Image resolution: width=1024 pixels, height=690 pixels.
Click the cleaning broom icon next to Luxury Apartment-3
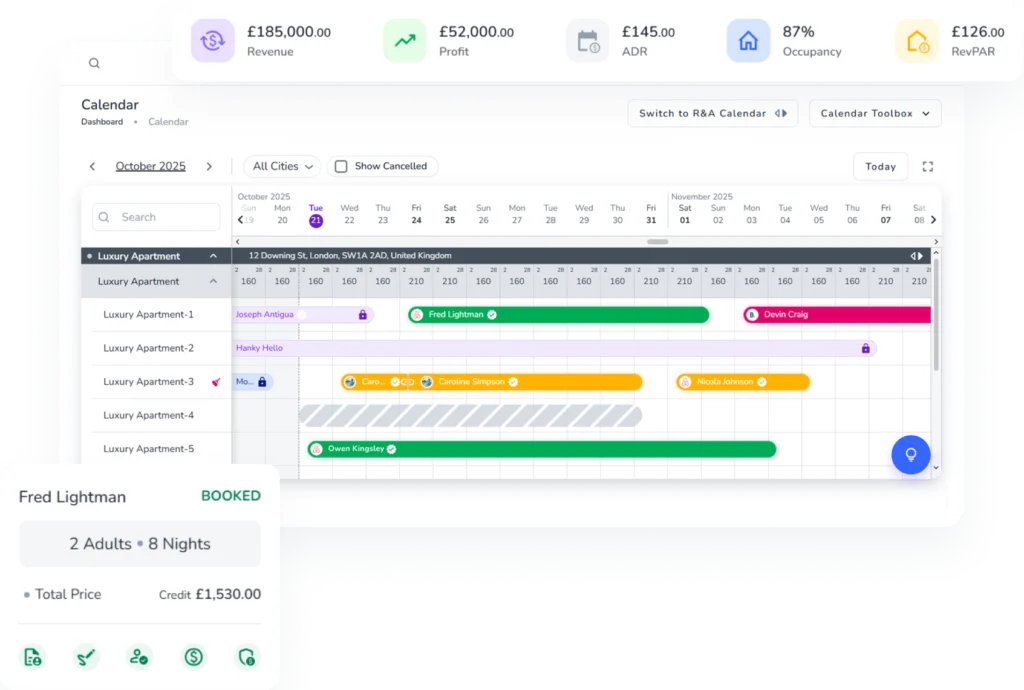pos(216,382)
